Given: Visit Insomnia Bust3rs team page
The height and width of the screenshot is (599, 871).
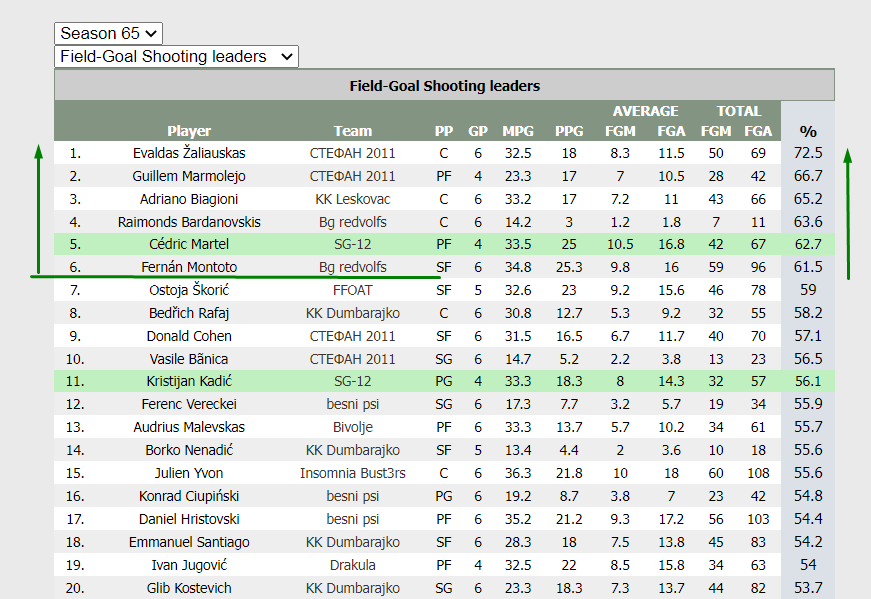Looking at the screenshot, I should tap(353, 473).
